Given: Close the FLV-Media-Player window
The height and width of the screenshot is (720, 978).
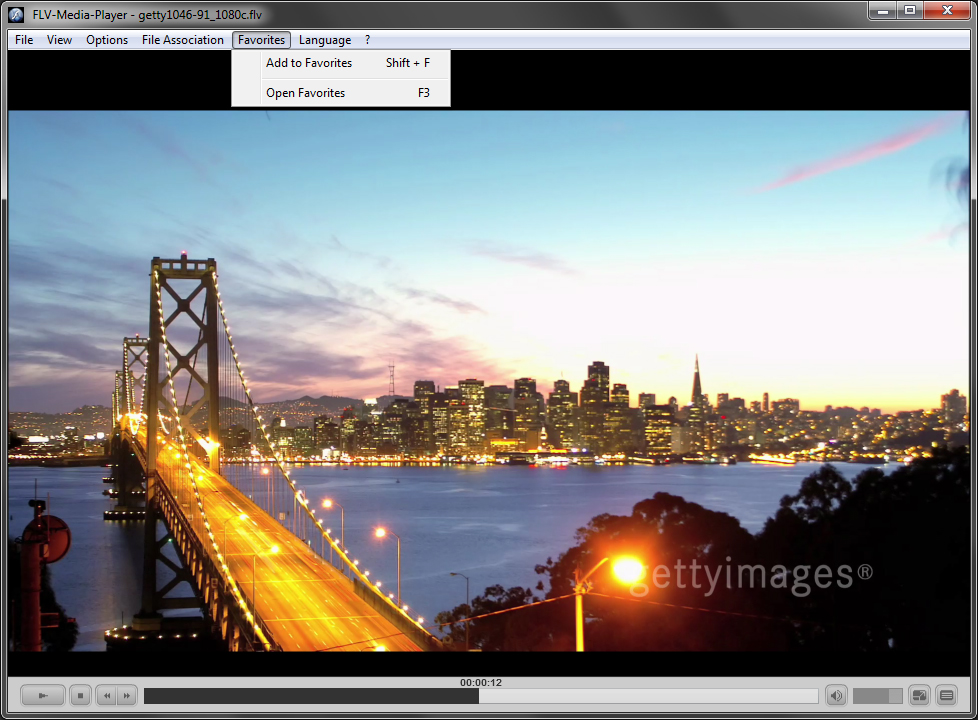Looking at the screenshot, I should pos(947,11).
